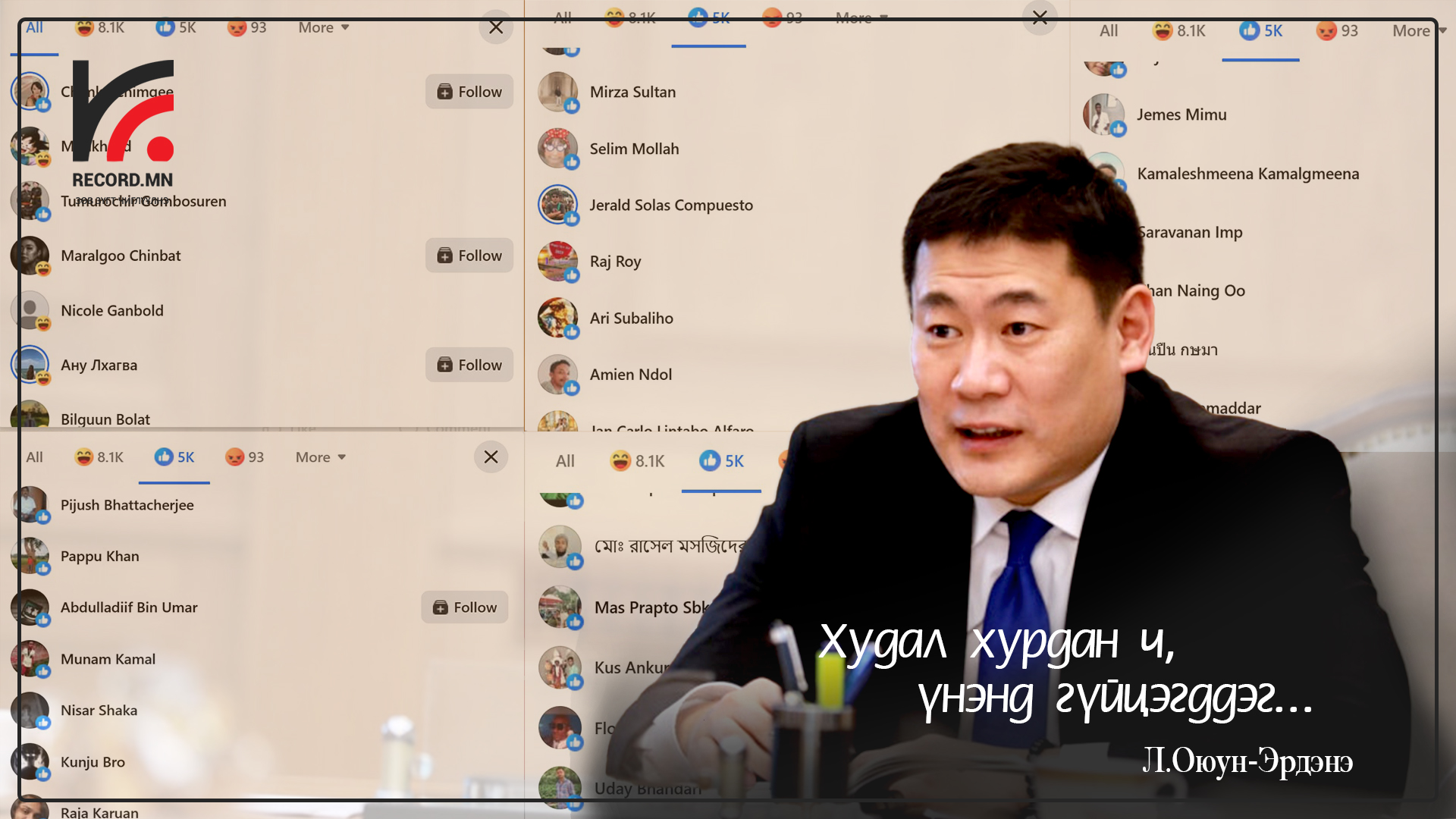This screenshot has height=819, width=1456.
Task: Select the All tab in Pijush Bhattacherjee's panel
Action: (x=34, y=457)
